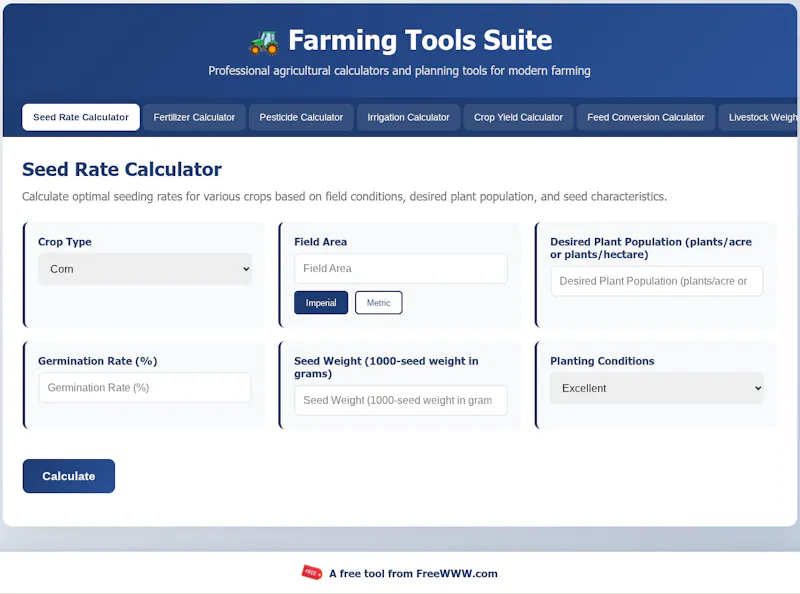
Task: Open the Irrigation Calculator tab
Action: click(408, 117)
